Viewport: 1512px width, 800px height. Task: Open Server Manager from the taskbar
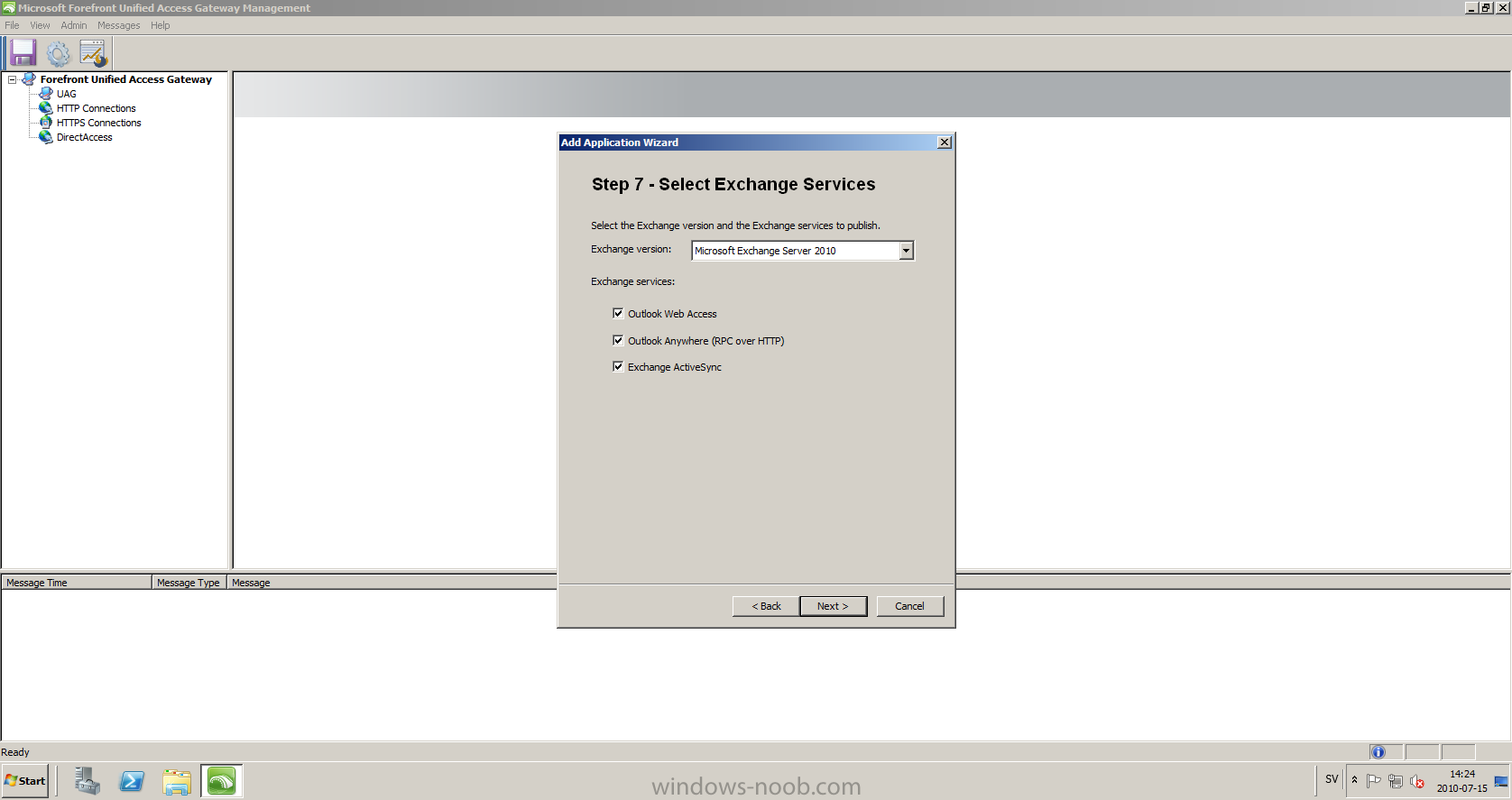click(x=87, y=781)
